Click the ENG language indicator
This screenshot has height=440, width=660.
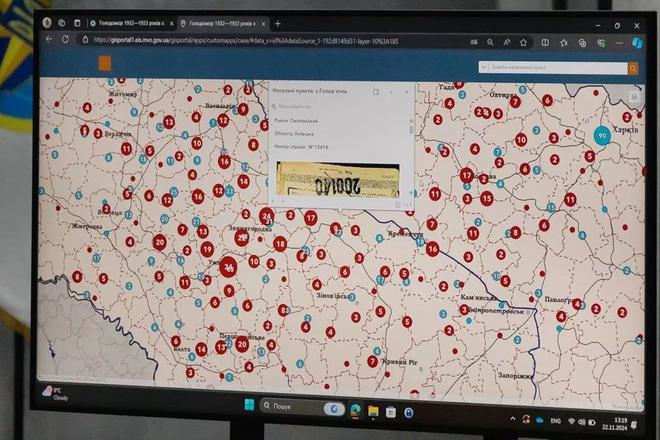[555, 421]
